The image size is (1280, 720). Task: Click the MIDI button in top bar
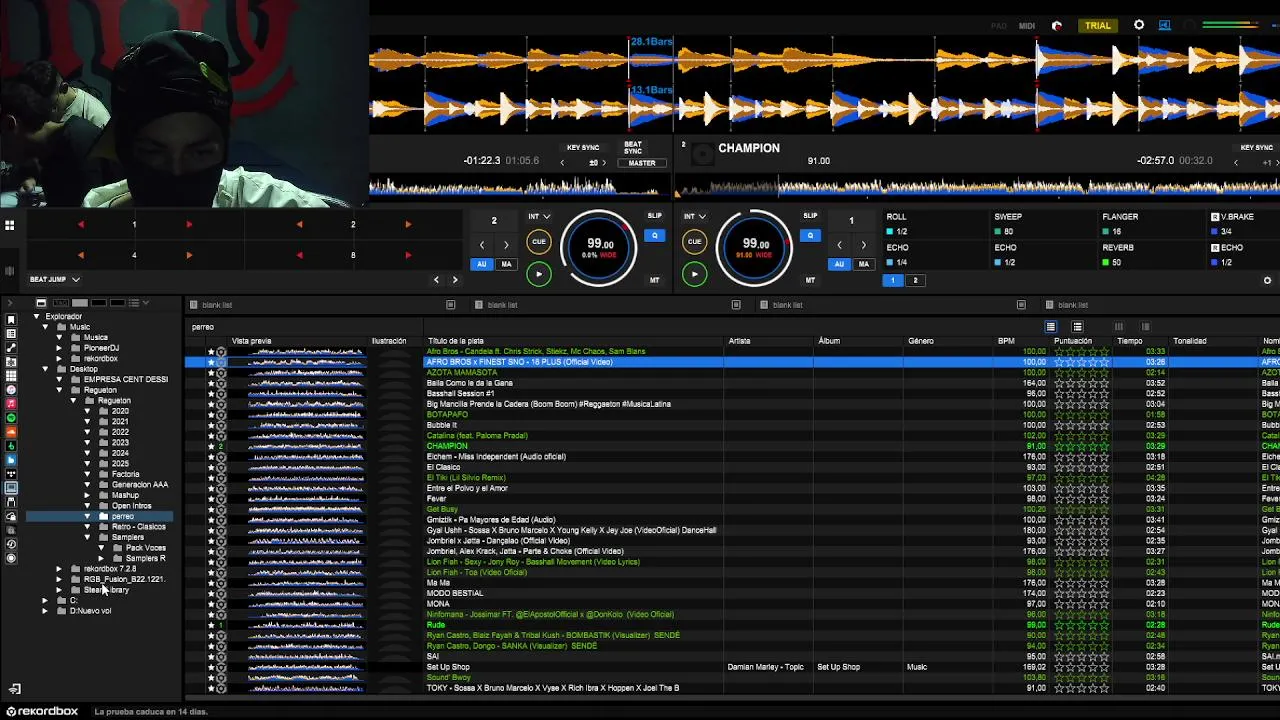coord(1027,26)
